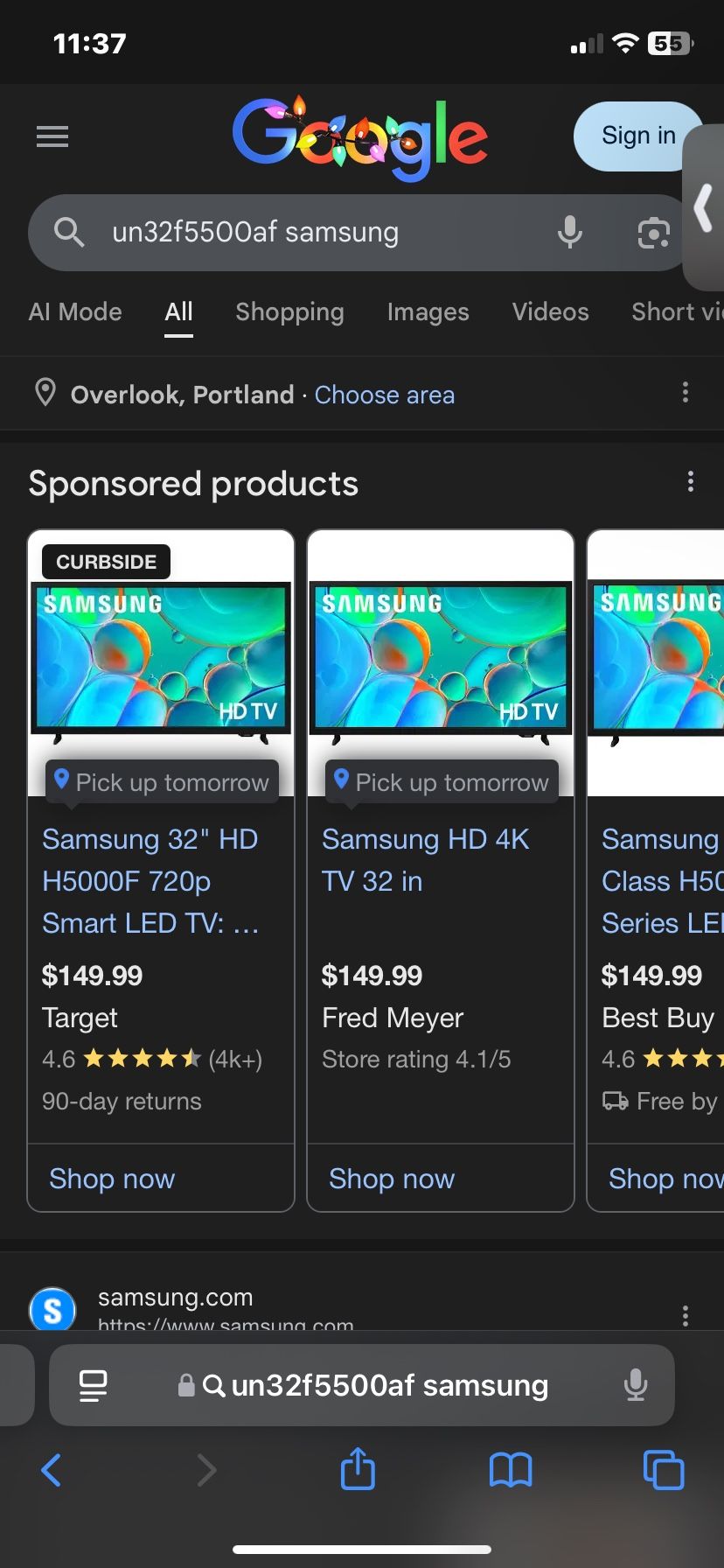Open the three-dot menu for Sponsored products
Image resolution: width=724 pixels, height=1568 pixels.
690,481
